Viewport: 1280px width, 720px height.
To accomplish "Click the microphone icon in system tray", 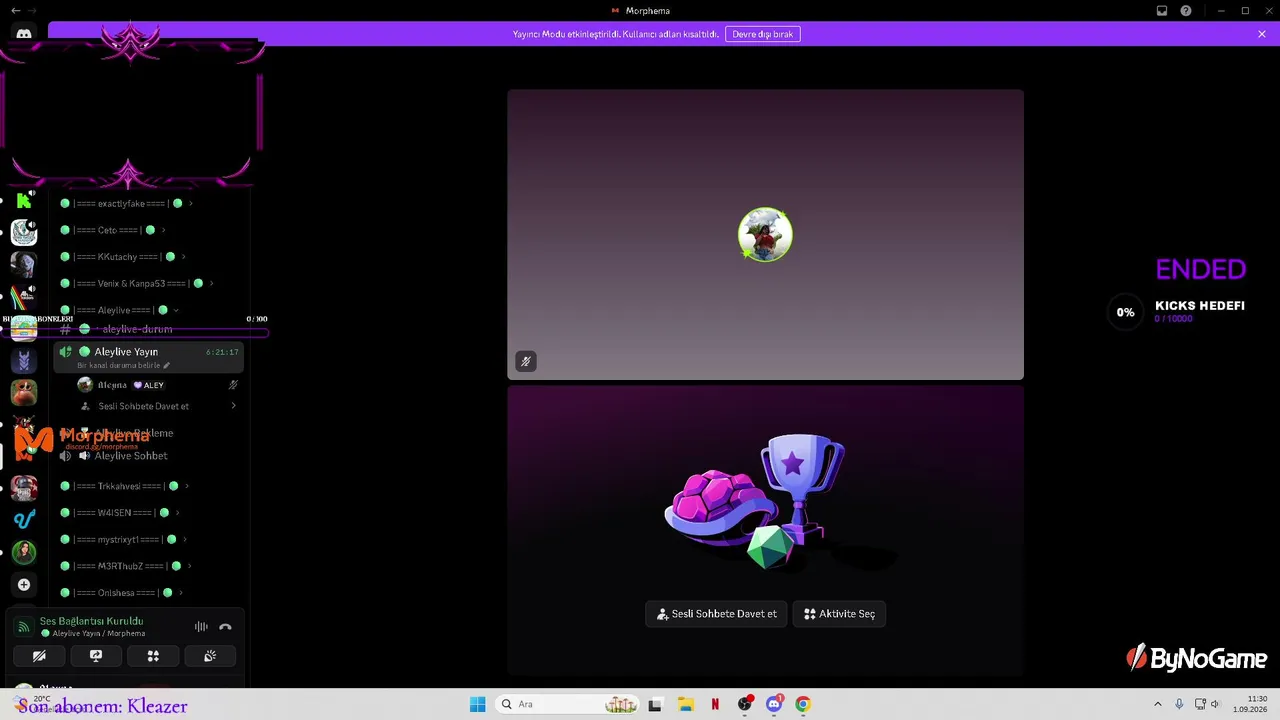I will click(1180, 704).
